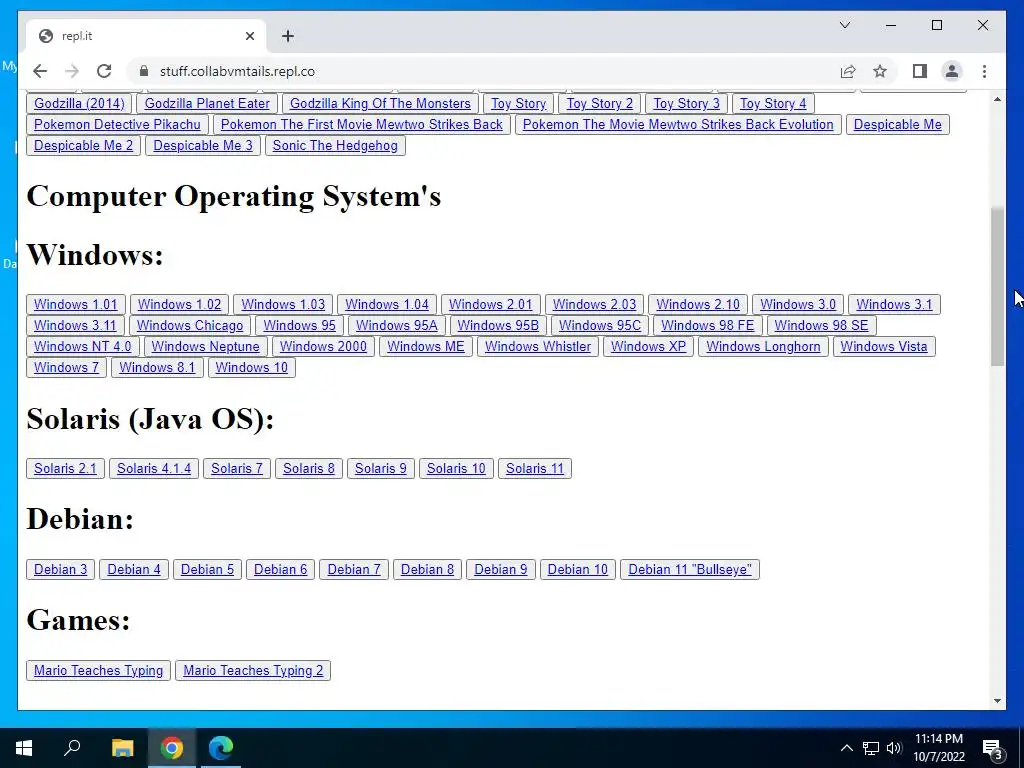Open Pokemon Detective Pikachu link

[118, 124]
